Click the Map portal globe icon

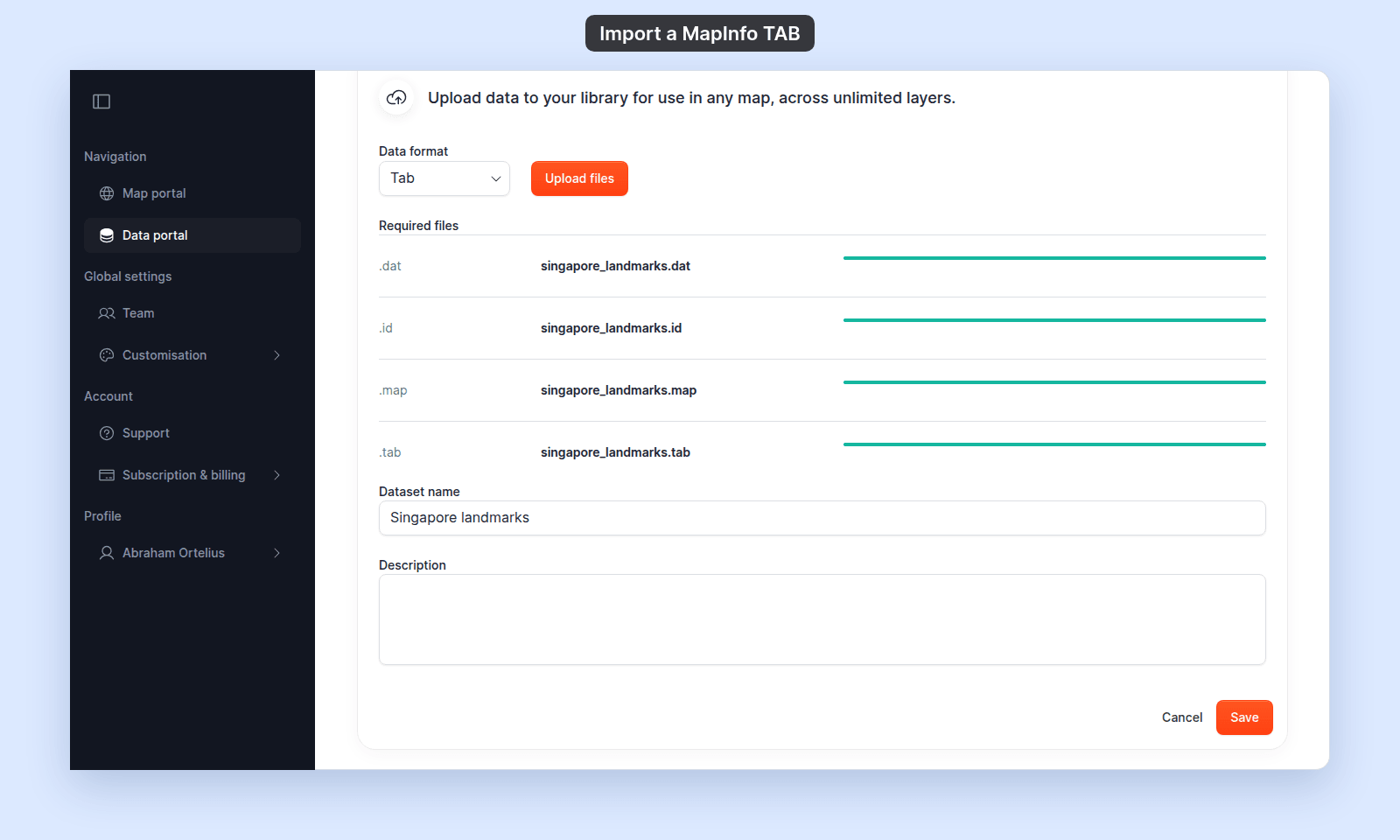107,193
